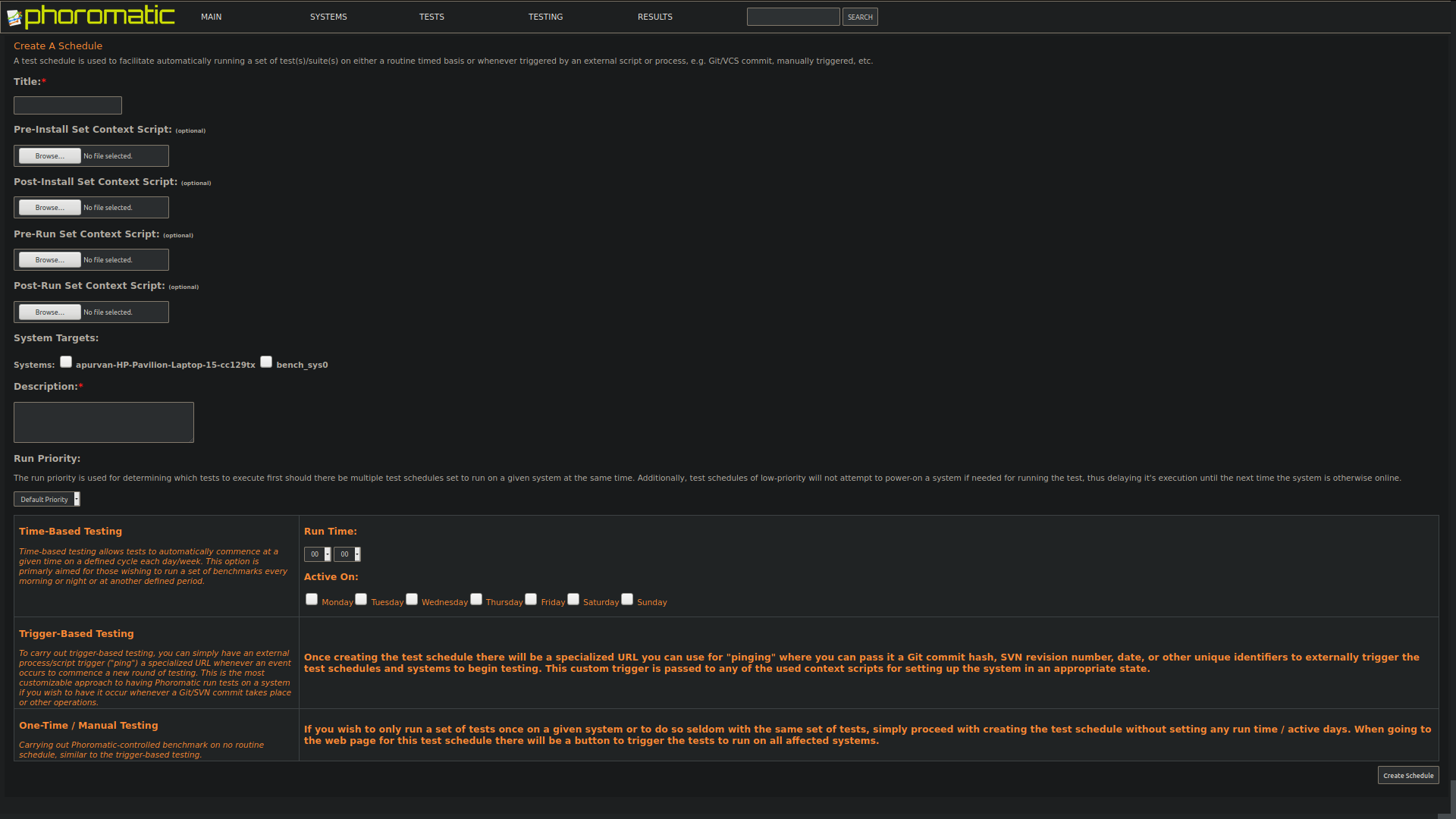Focus the search box in the header

point(793,17)
